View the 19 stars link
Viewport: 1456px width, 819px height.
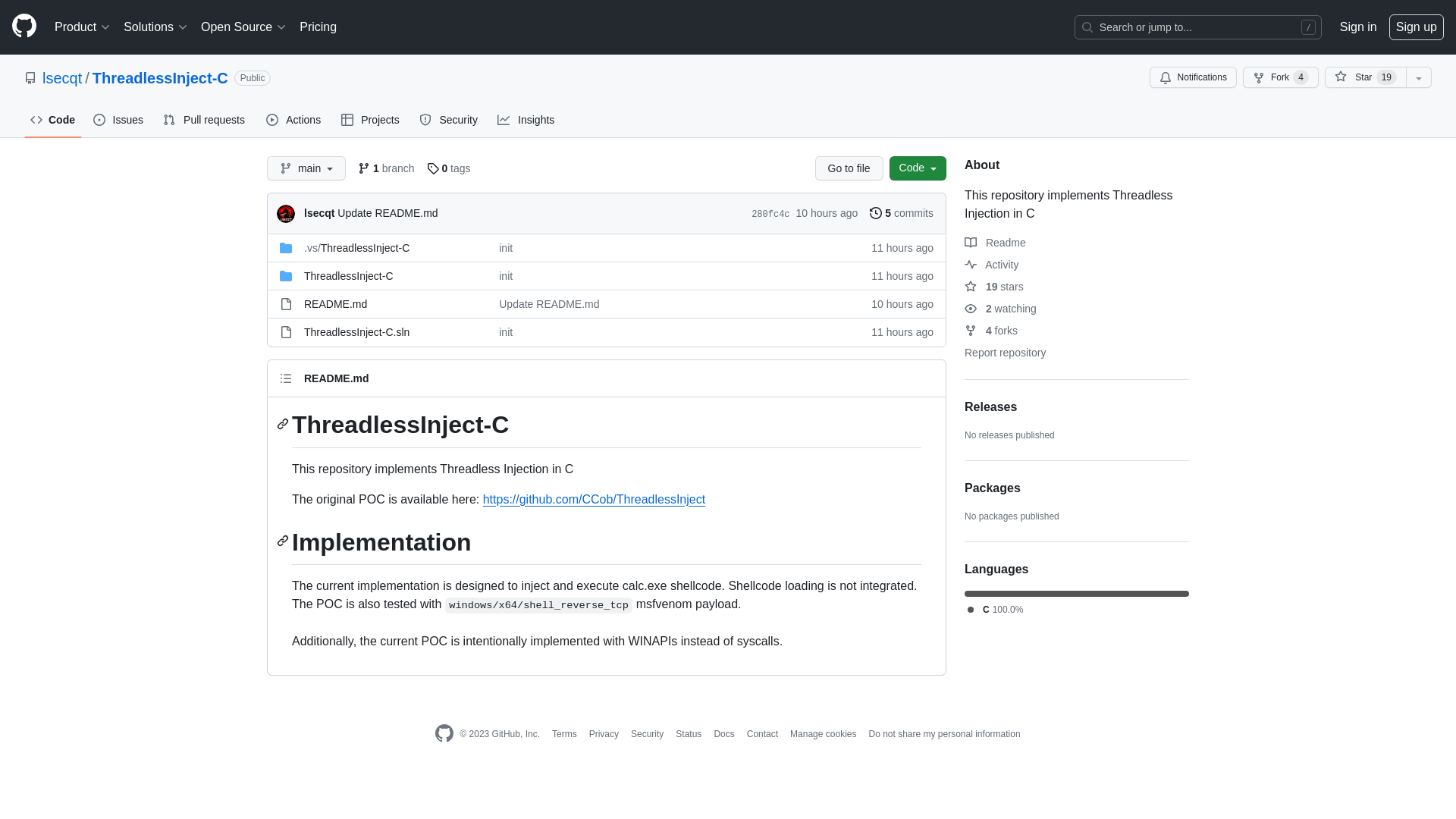point(994,287)
